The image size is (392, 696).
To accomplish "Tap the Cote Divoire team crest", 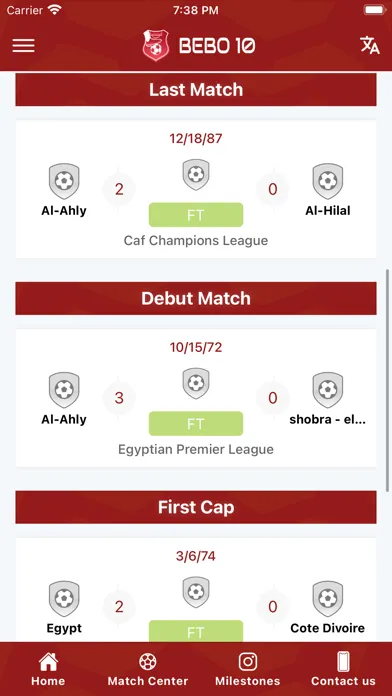I will 328,598.
